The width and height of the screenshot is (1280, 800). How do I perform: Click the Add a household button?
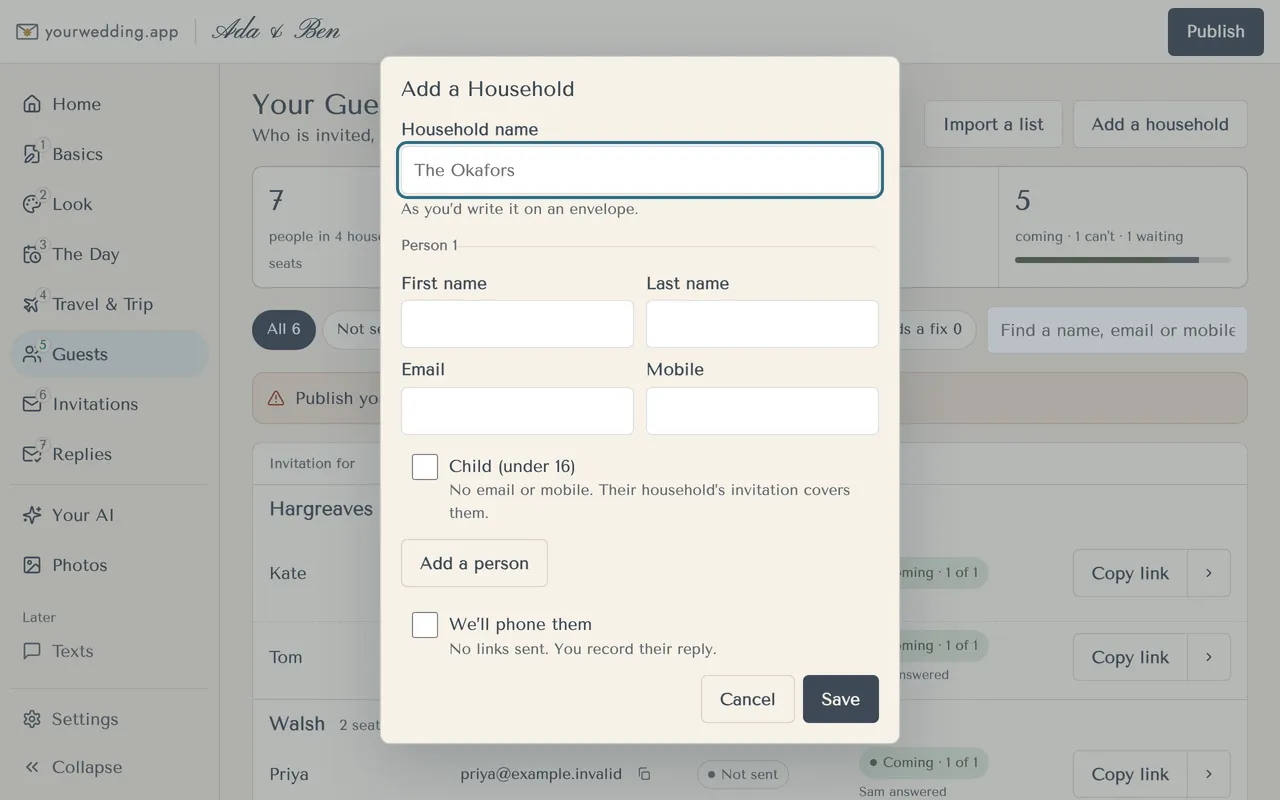pos(1160,124)
